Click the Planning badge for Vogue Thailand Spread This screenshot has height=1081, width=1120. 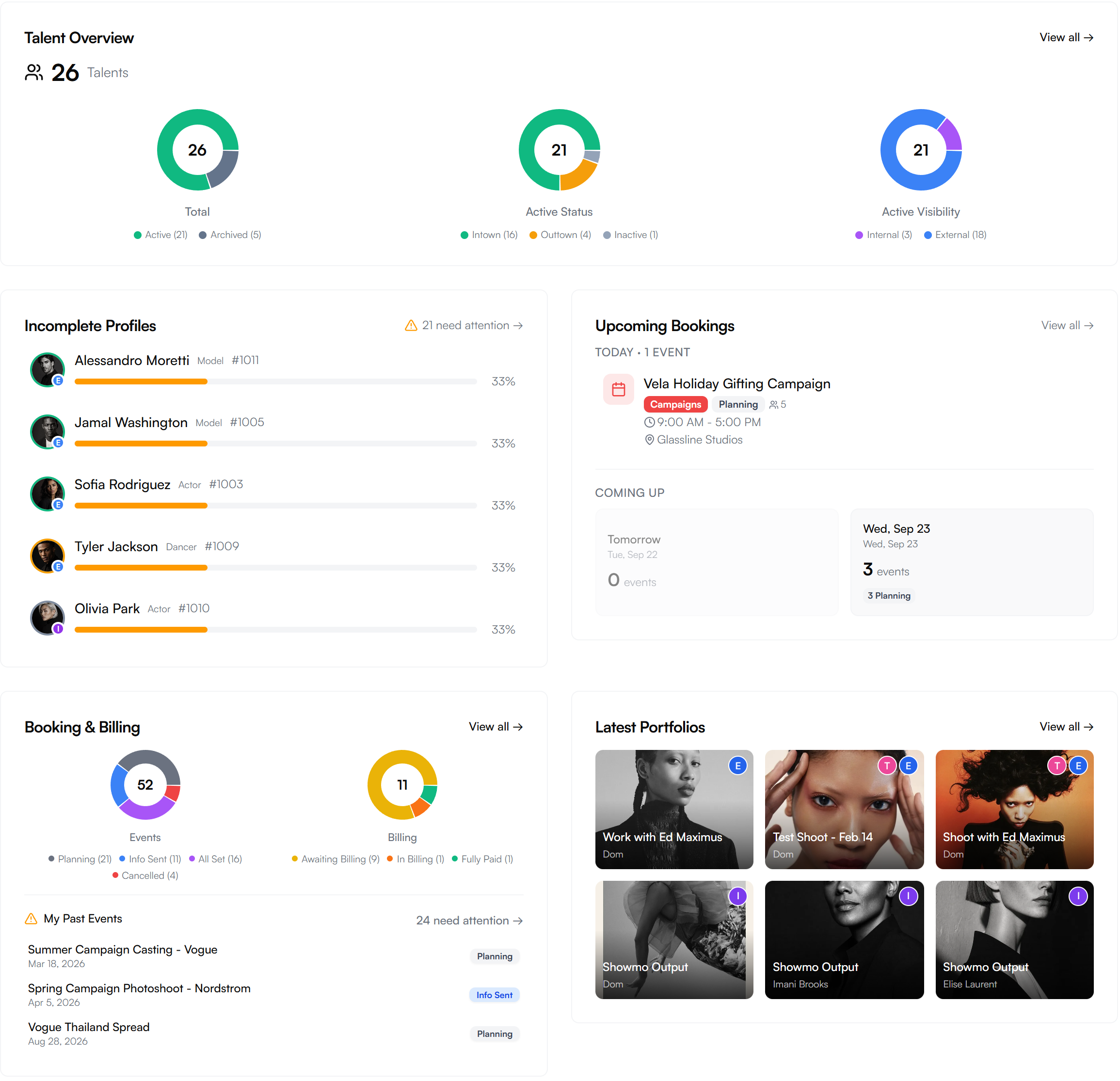click(495, 1034)
